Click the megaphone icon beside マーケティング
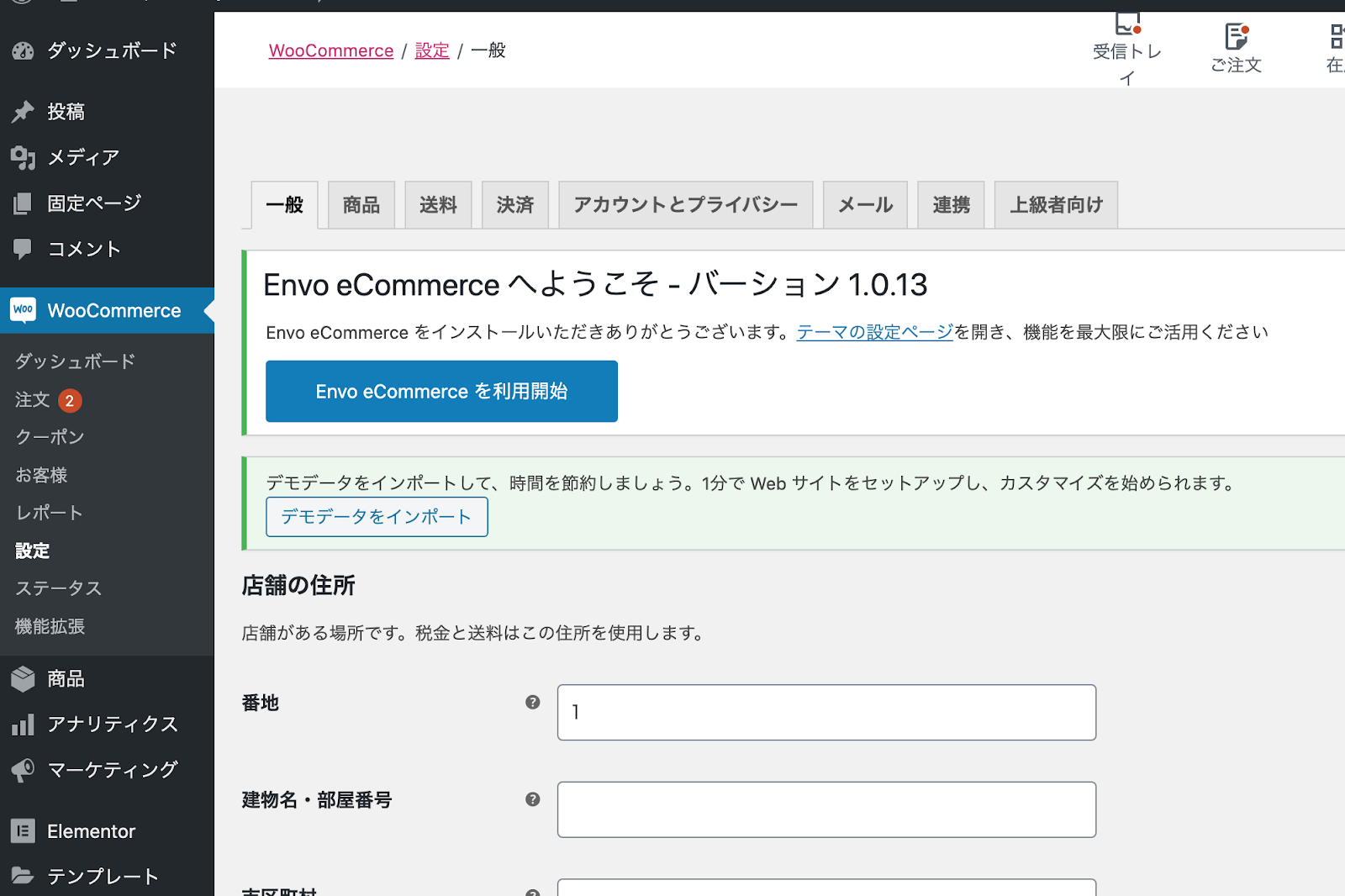The height and width of the screenshot is (896, 1345). pos(23,770)
